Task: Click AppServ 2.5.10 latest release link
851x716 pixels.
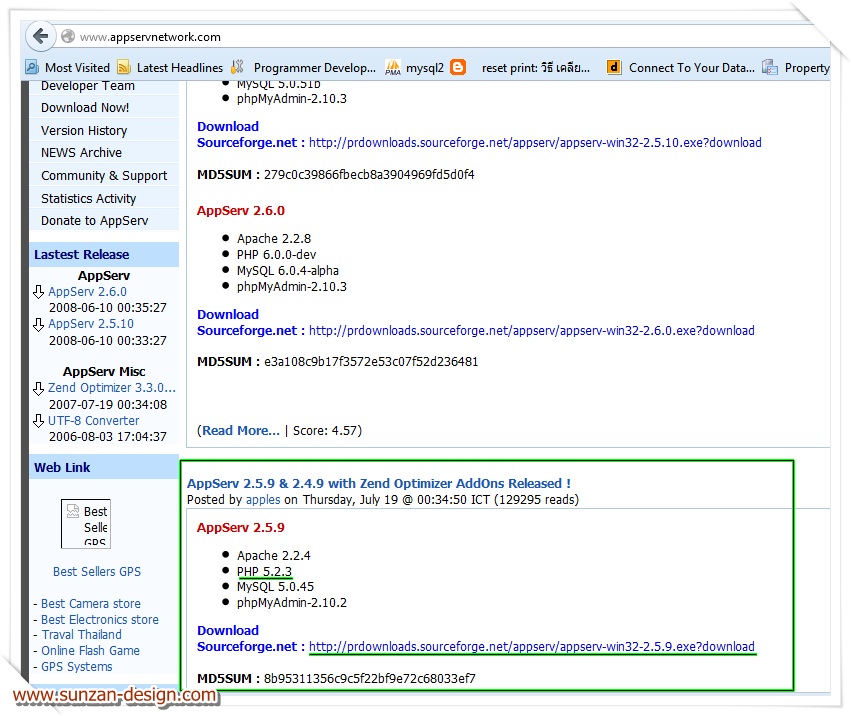Action: (91, 324)
